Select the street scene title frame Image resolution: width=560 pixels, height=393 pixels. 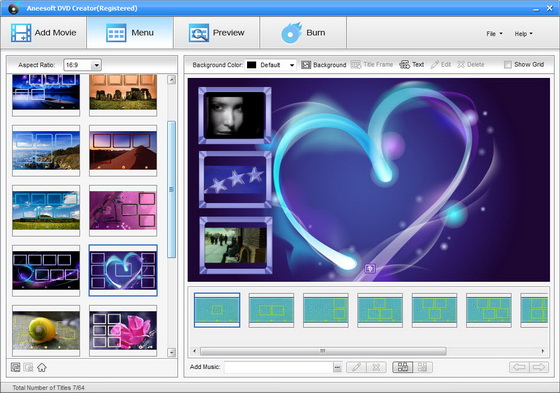(235, 245)
